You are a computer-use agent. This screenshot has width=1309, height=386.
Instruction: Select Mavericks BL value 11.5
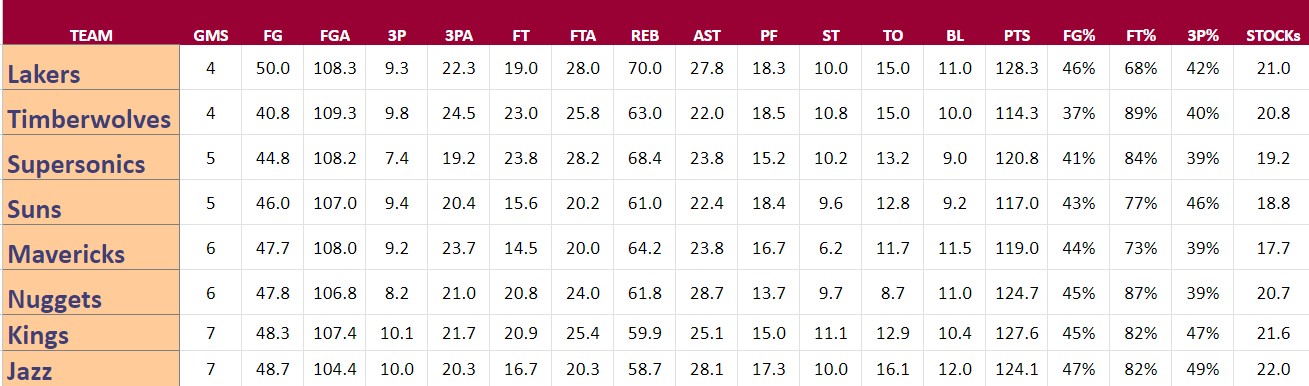click(x=955, y=248)
